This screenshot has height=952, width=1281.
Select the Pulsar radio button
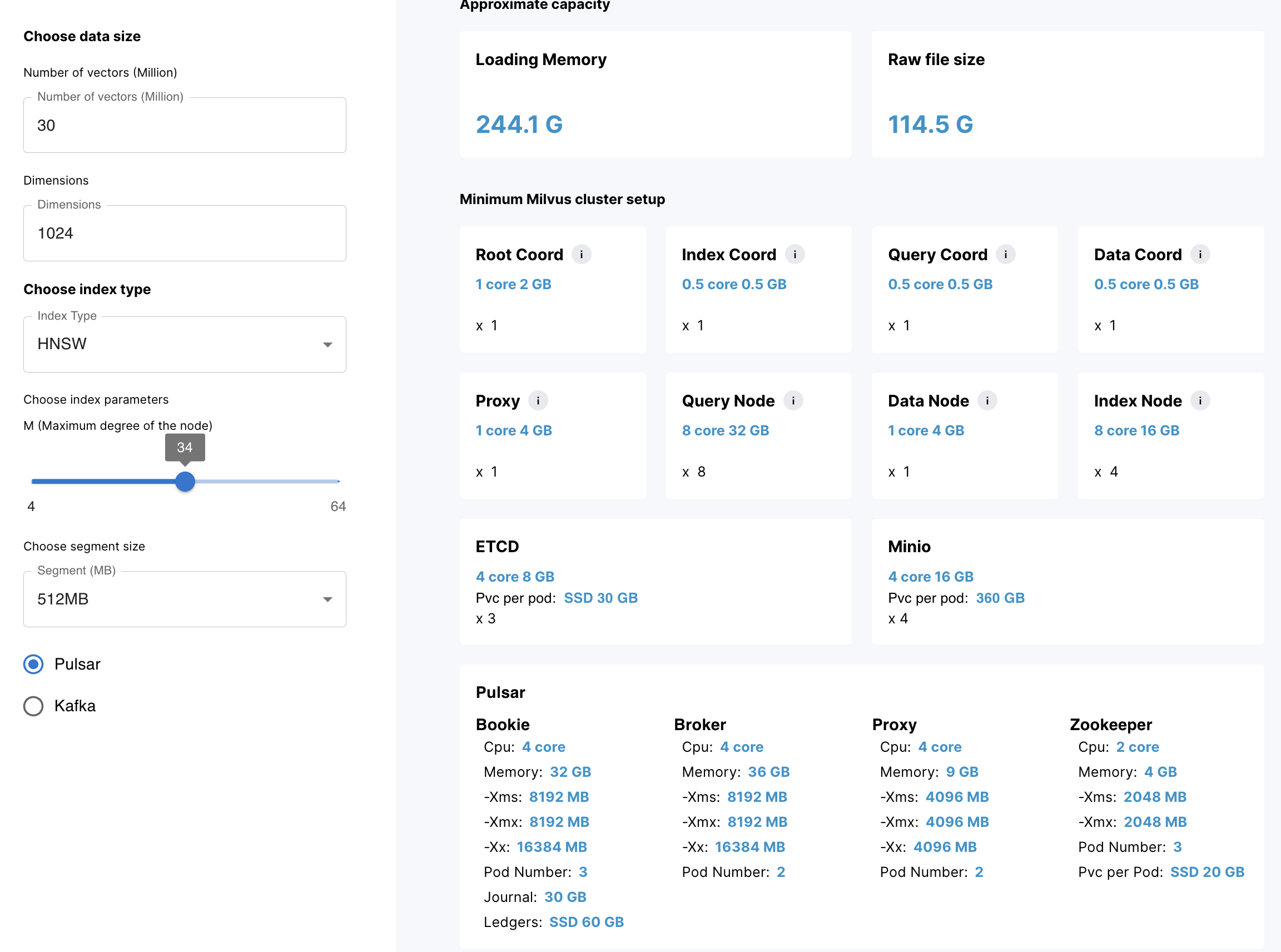[x=33, y=664]
